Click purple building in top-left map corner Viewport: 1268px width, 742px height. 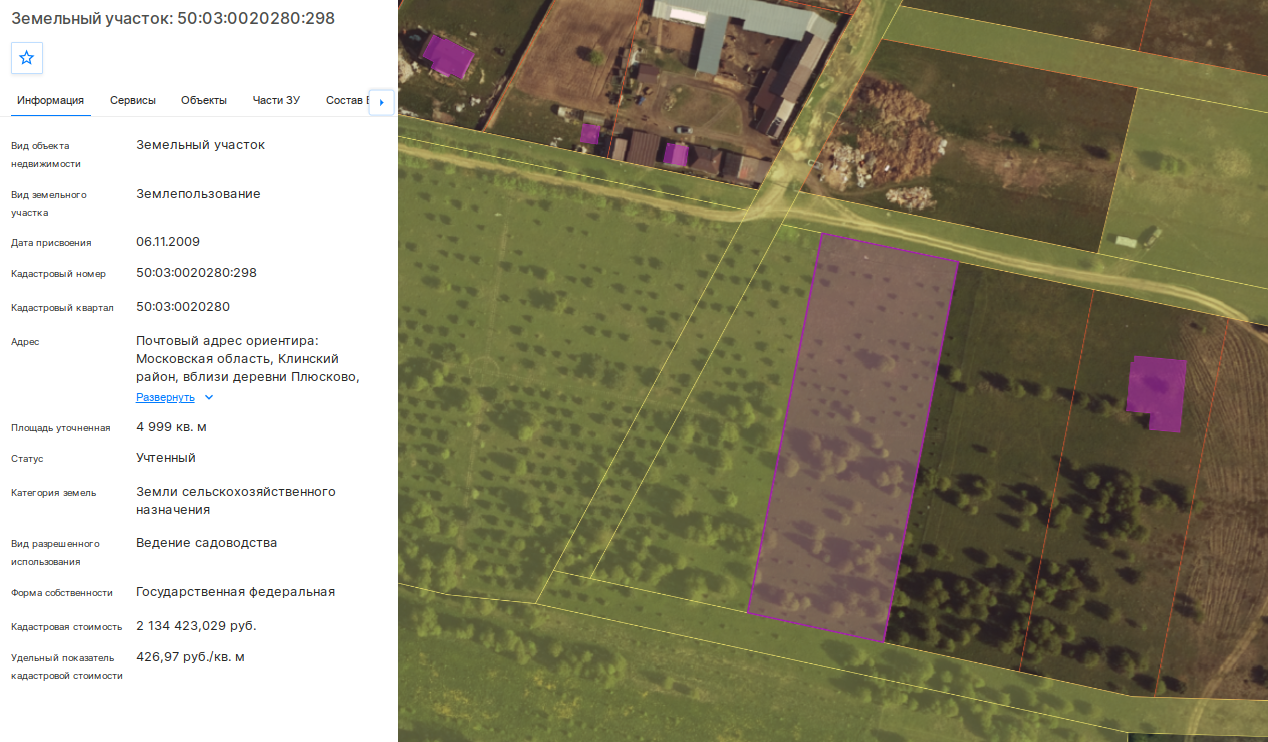[447, 55]
